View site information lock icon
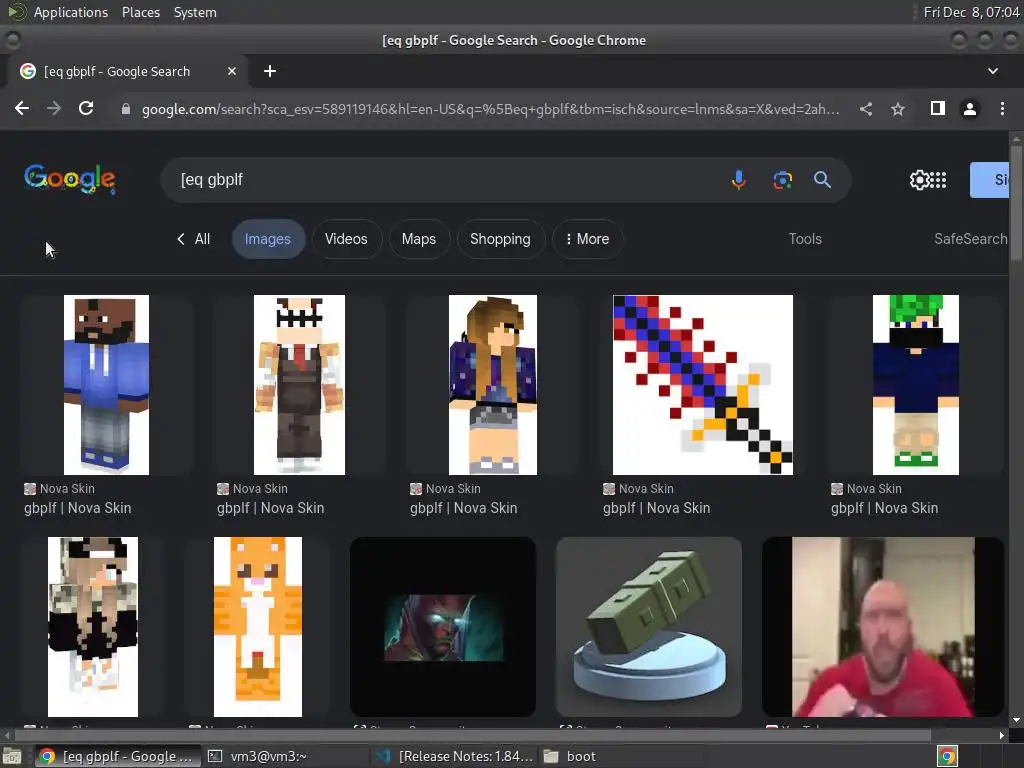The width and height of the screenshot is (1024, 768). [126, 109]
